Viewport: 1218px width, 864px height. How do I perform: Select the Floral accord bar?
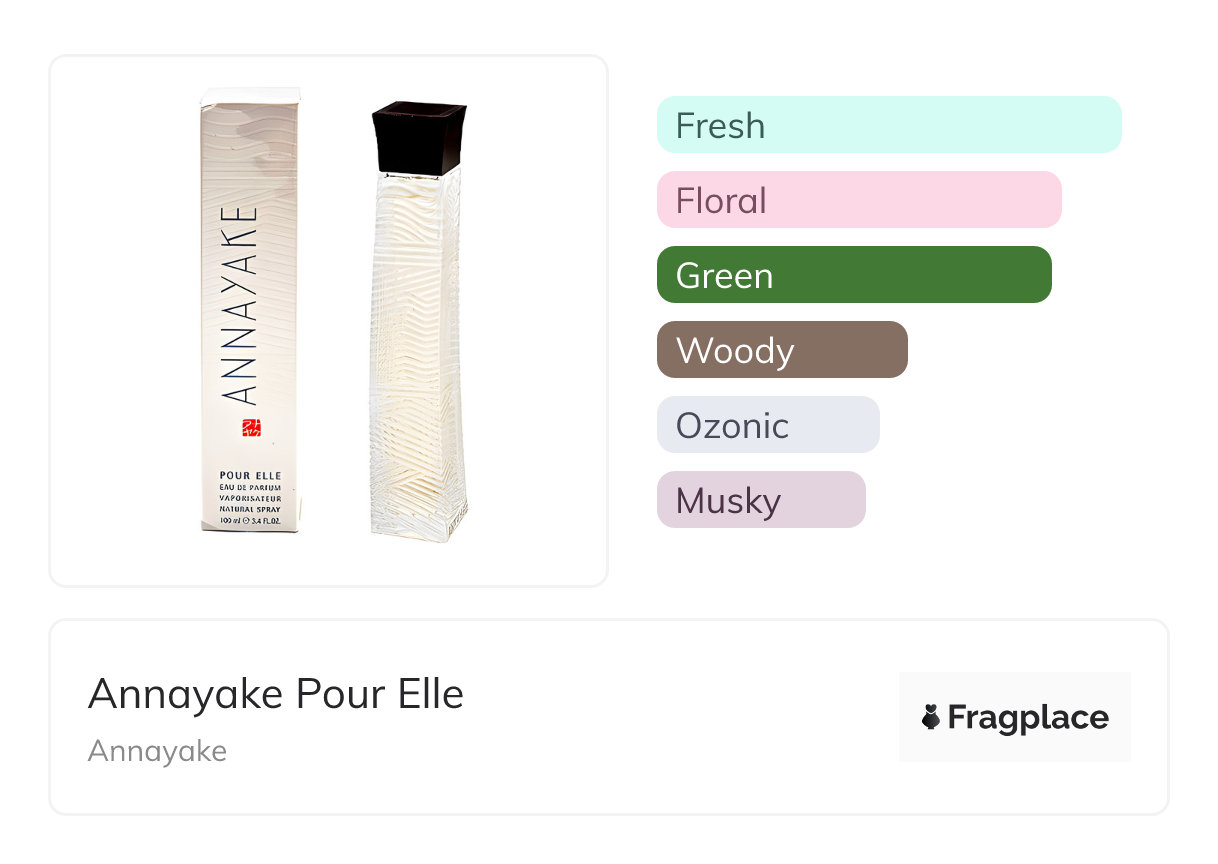pyautogui.click(x=858, y=200)
